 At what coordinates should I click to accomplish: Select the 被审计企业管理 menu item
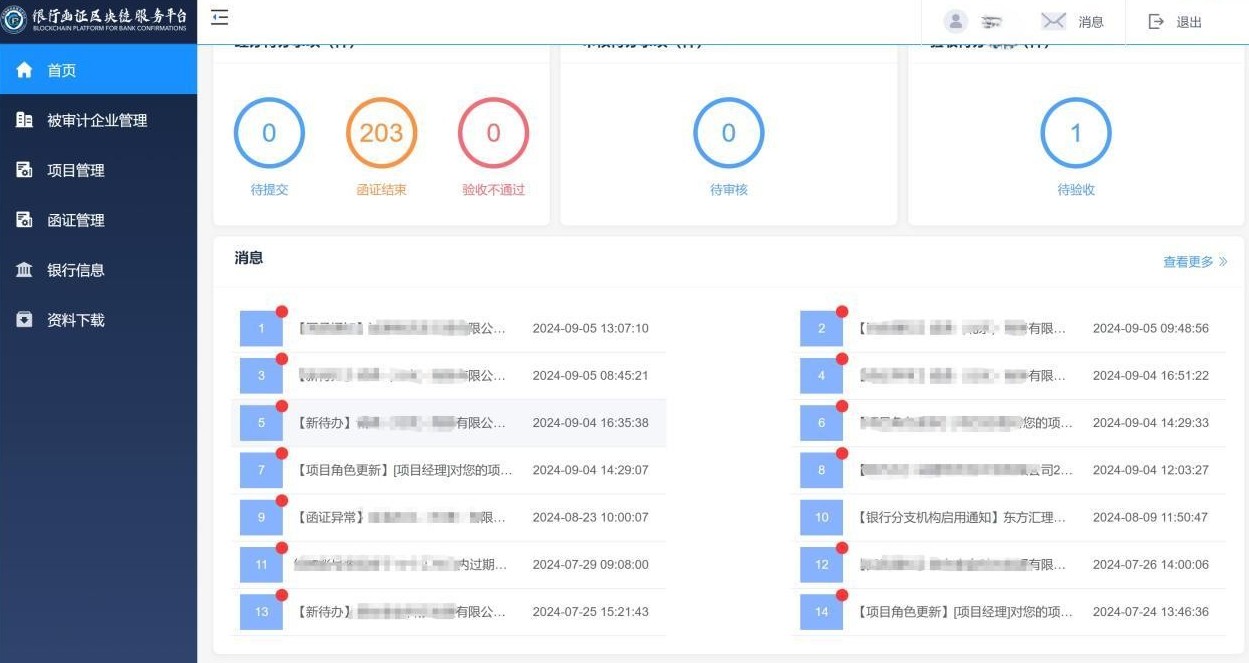click(x=97, y=120)
